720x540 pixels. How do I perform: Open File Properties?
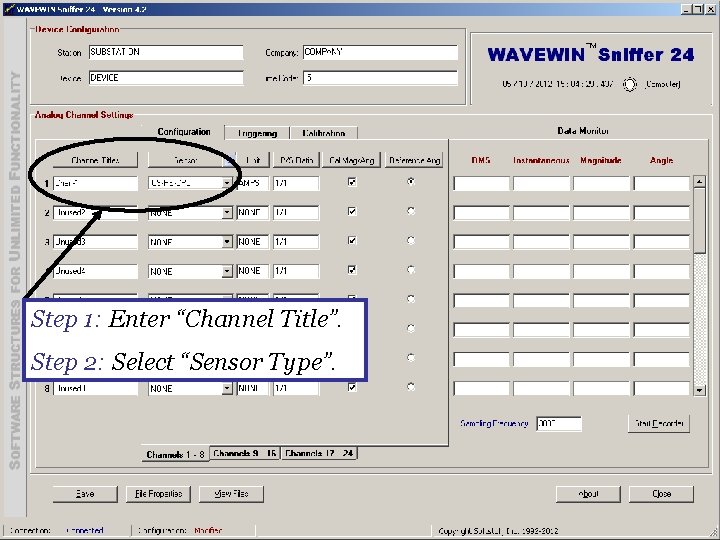click(x=158, y=494)
